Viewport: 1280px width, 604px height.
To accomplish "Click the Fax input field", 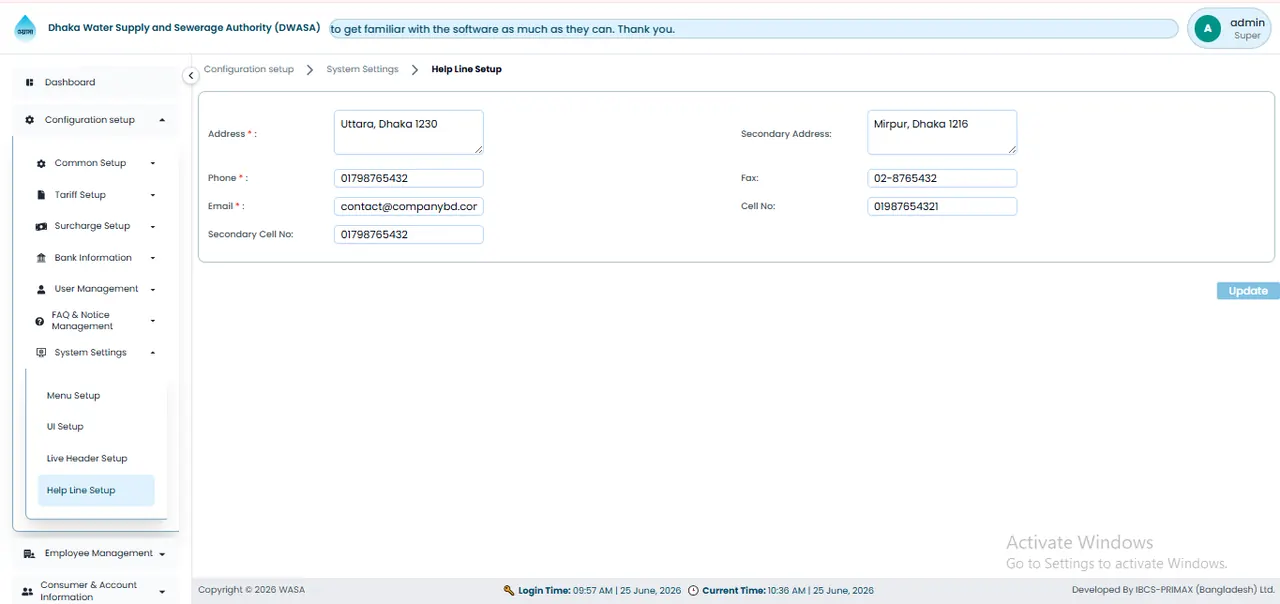I will coord(942,178).
